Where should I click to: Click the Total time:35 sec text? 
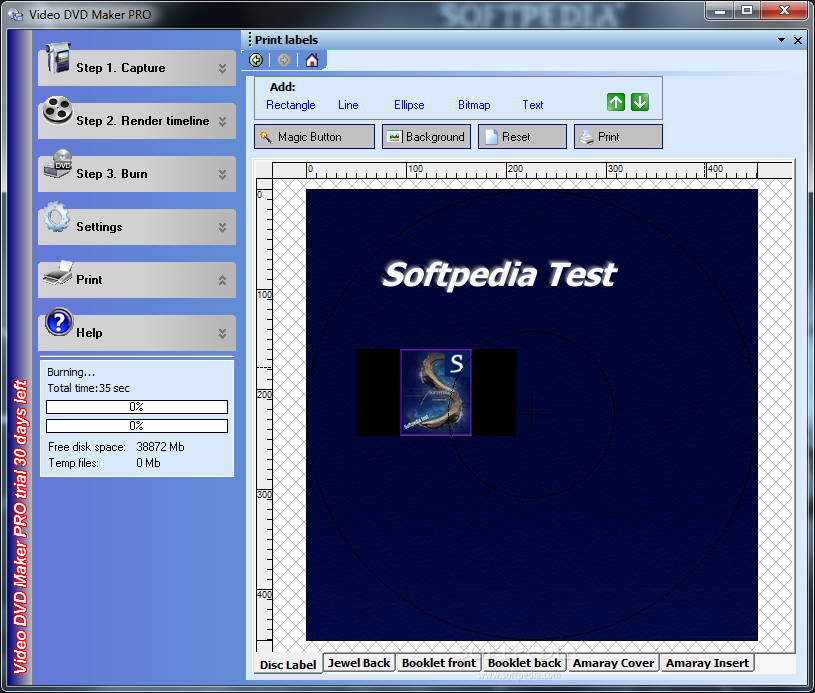(88, 388)
